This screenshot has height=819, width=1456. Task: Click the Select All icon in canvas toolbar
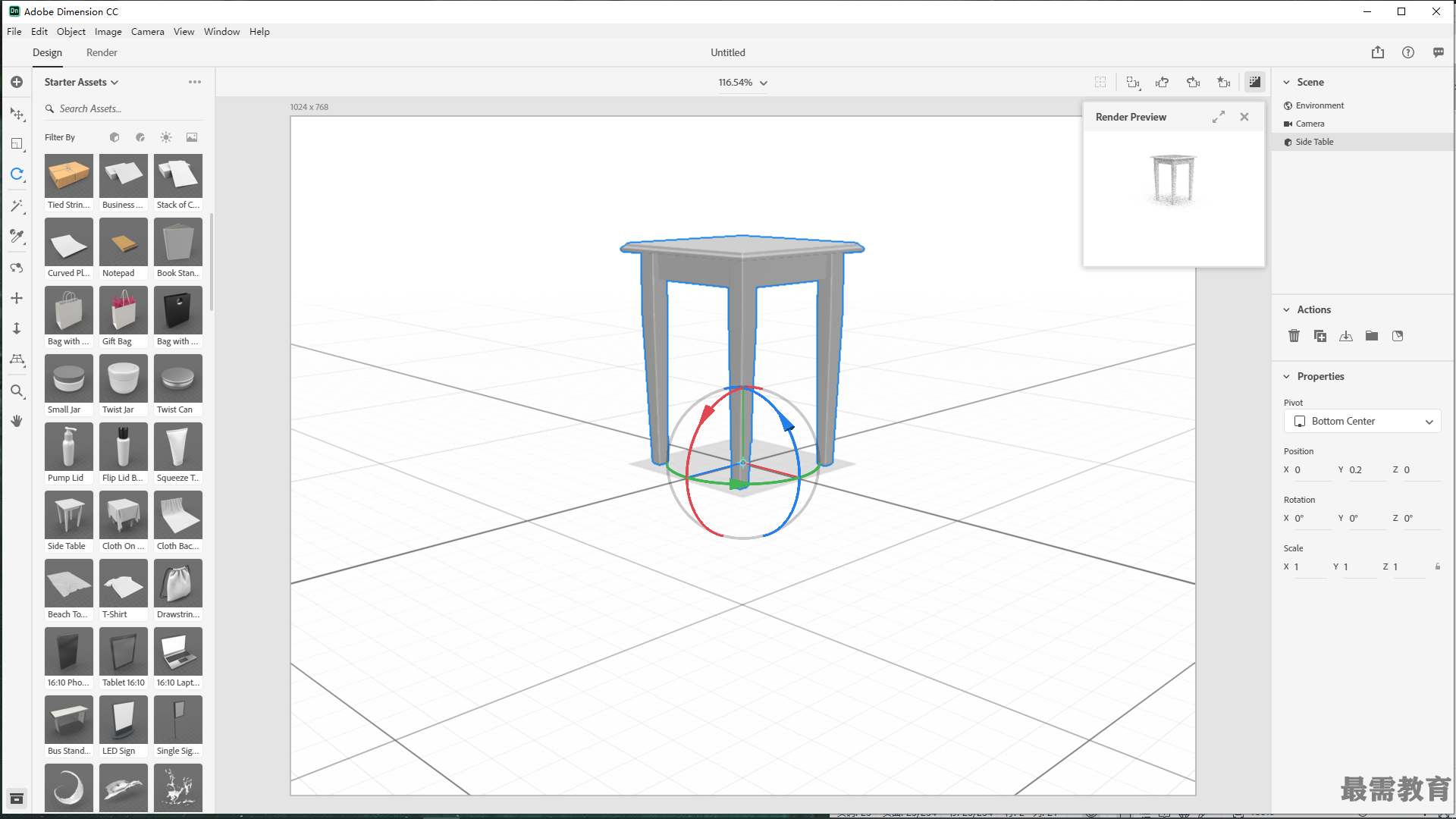[1100, 82]
